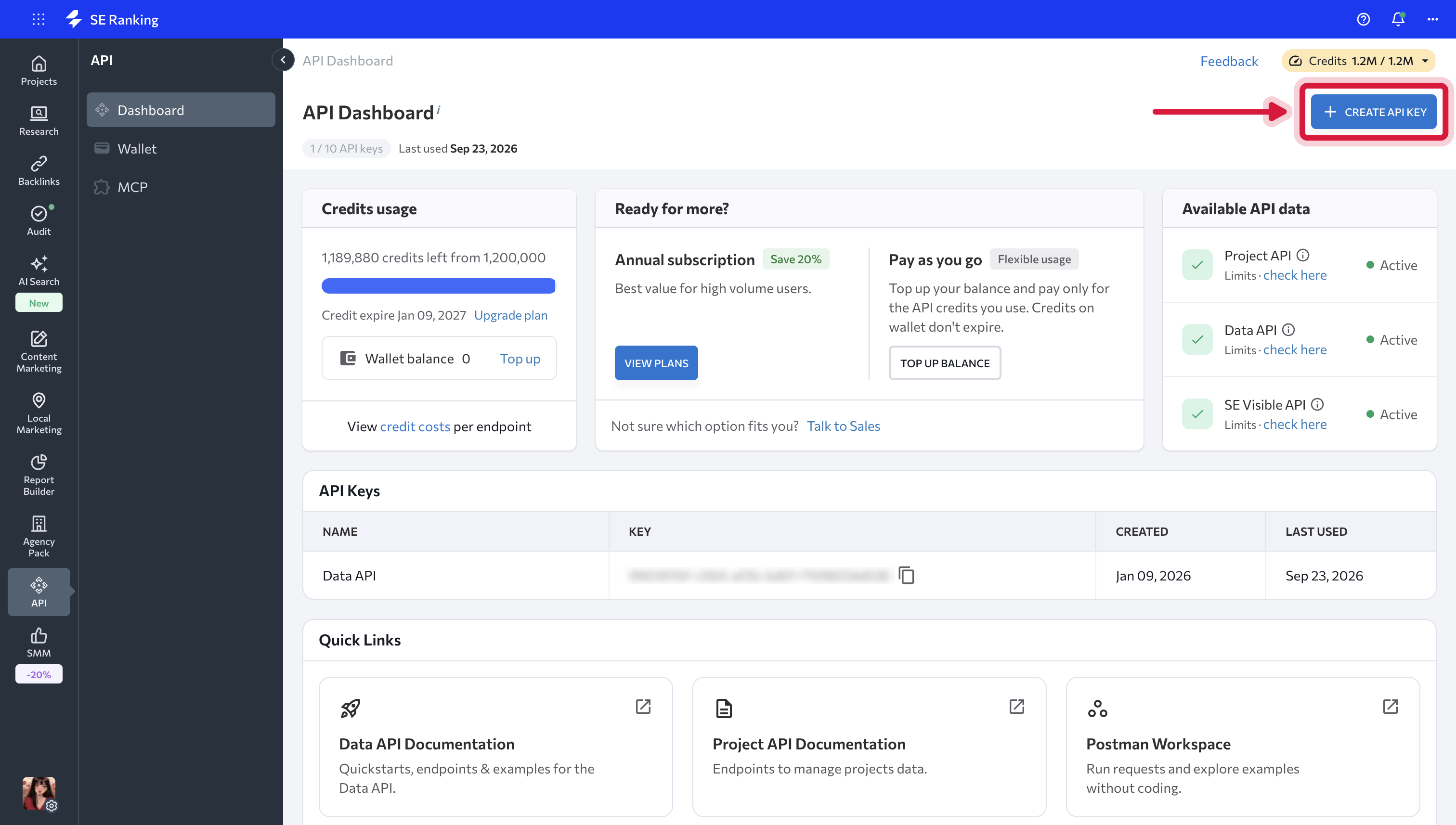Click the Talk to Sales link
1456x825 pixels.
844,426
